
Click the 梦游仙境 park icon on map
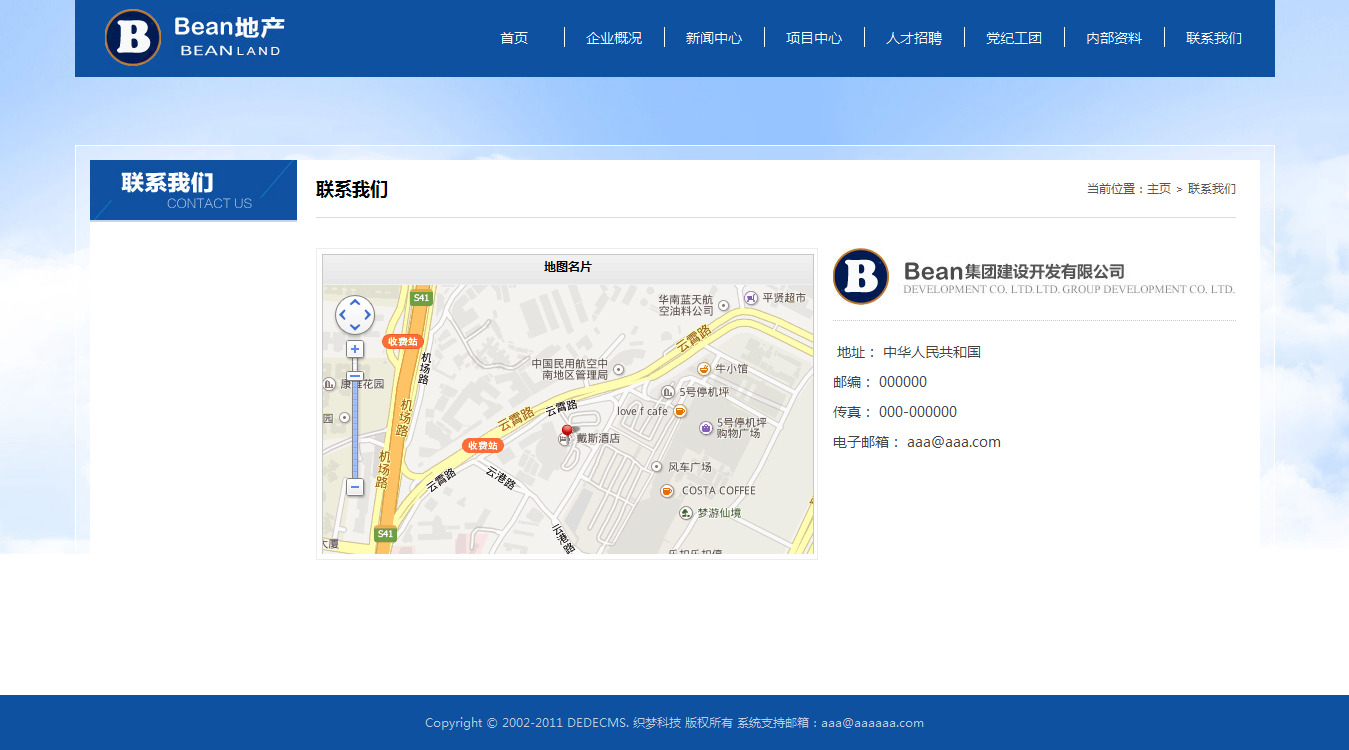pos(686,513)
